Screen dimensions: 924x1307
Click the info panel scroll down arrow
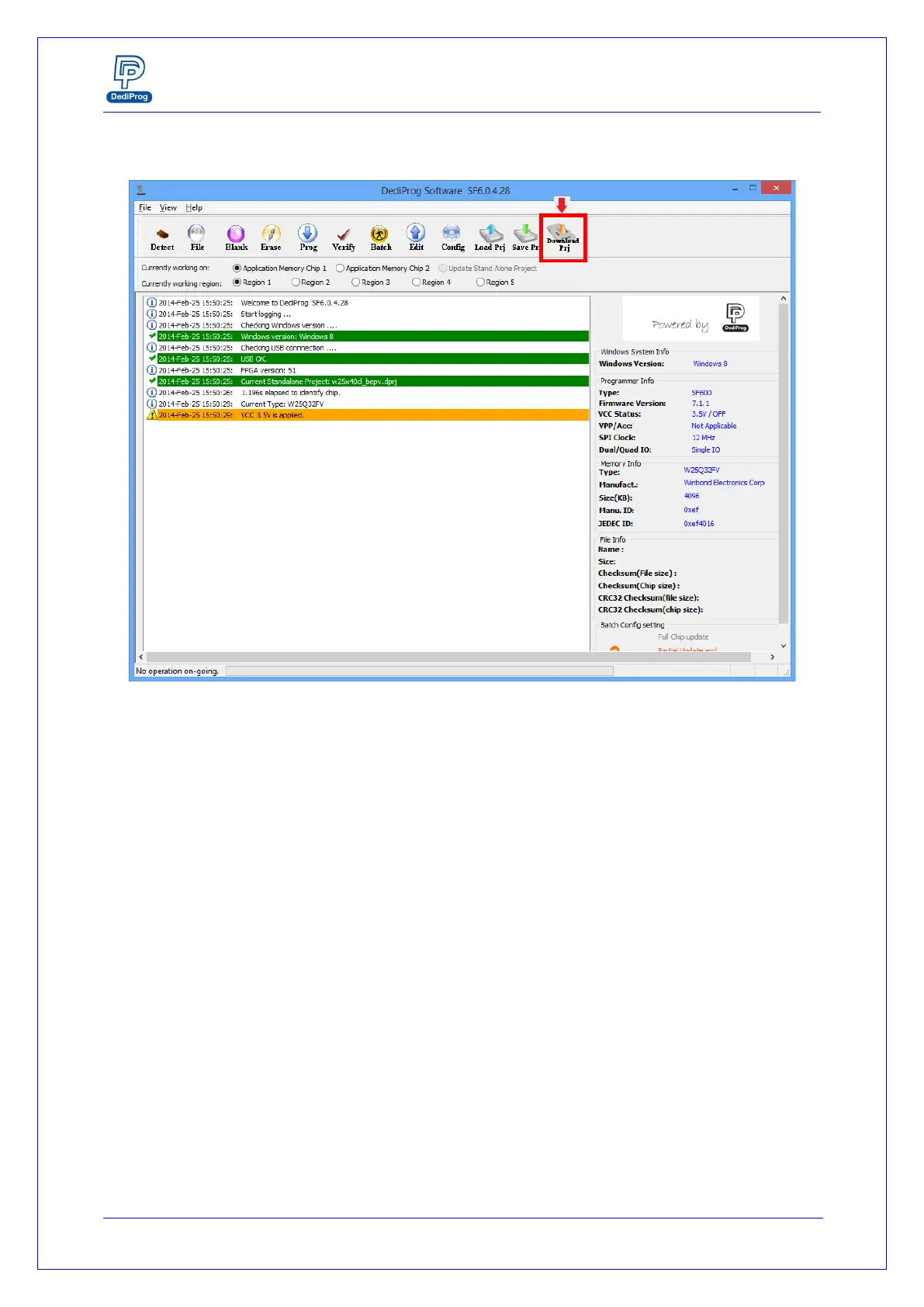click(x=784, y=646)
